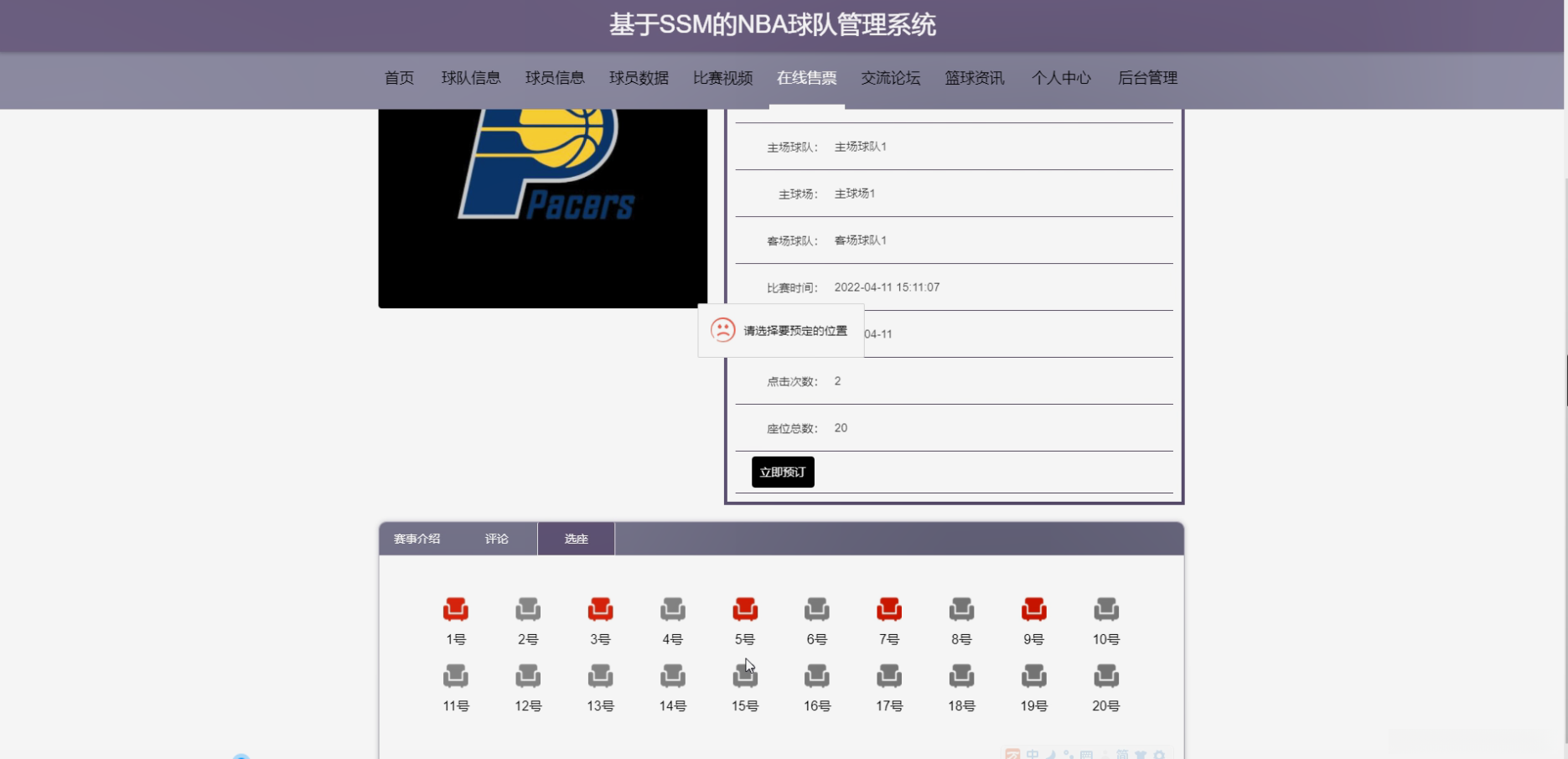
Task: Select seat 4号 icon
Action: [x=672, y=609]
